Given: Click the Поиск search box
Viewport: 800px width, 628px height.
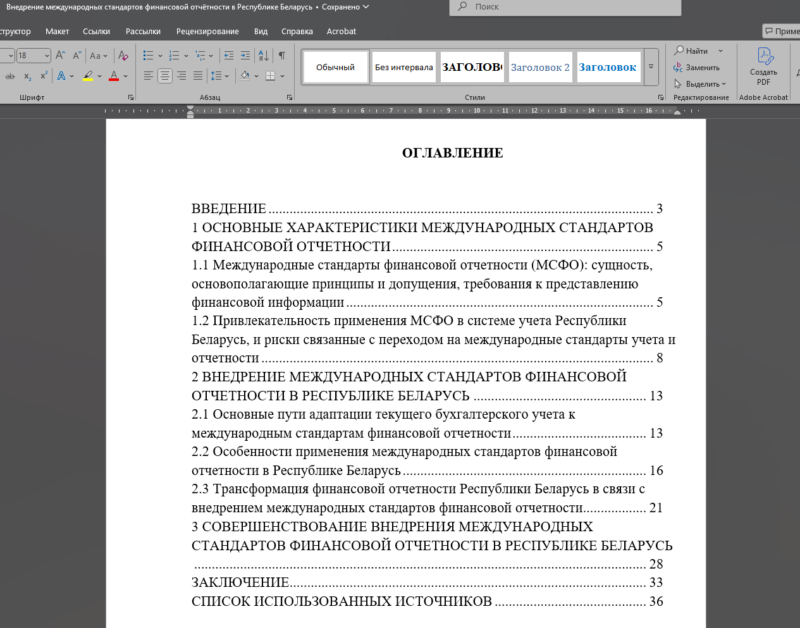Looking at the screenshot, I should click(565, 7).
